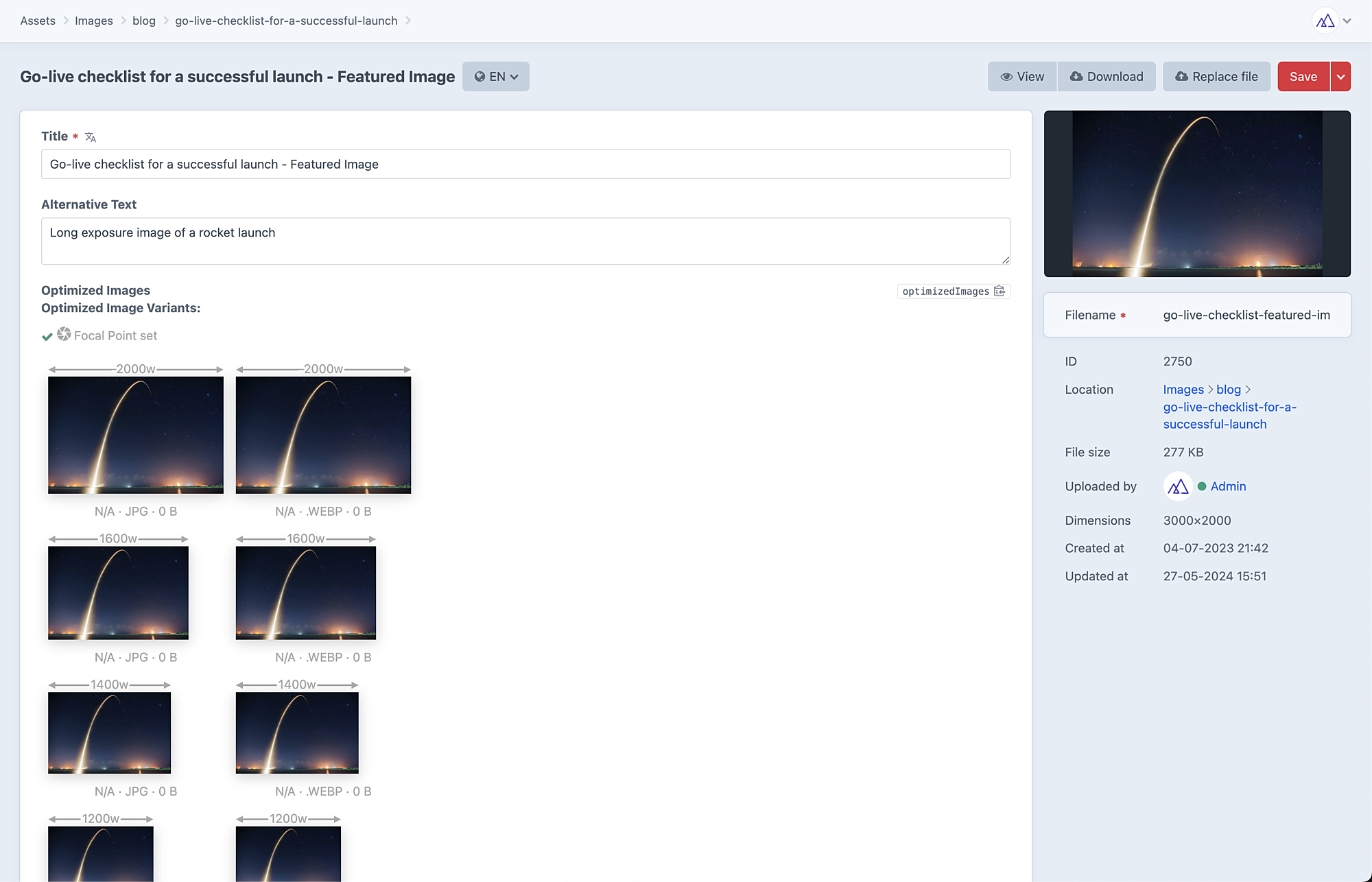Click the Admin avatar in Uploaded by
The image size is (1372, 882).
(x=1178, y=486)
